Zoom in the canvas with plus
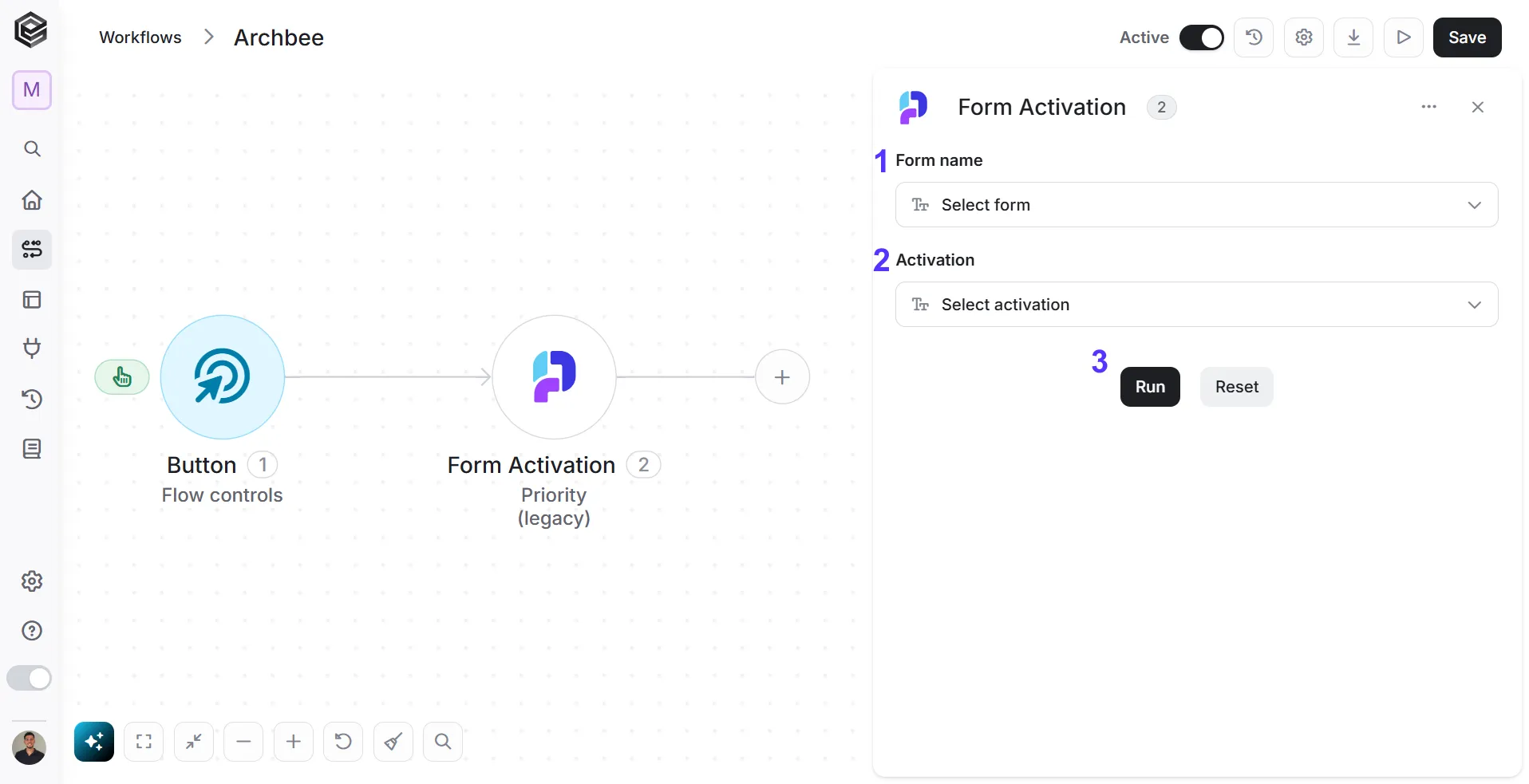Viewport: 1529px width, 784px height. (294, 743)
